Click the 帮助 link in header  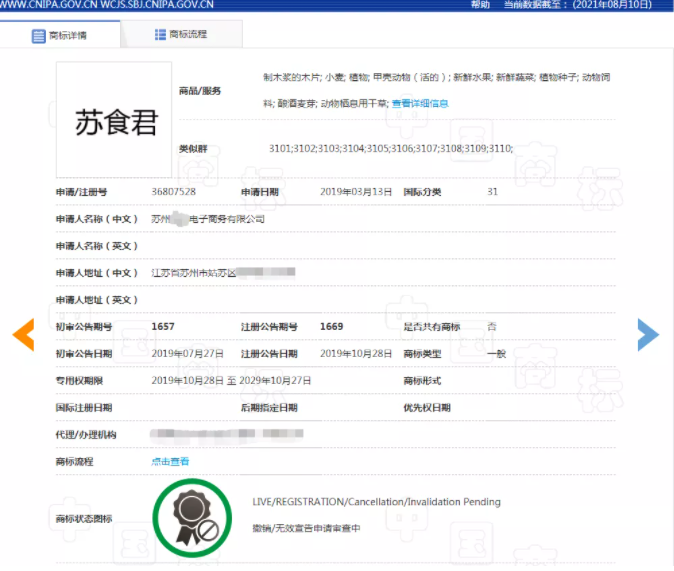(x=480, y=5)
